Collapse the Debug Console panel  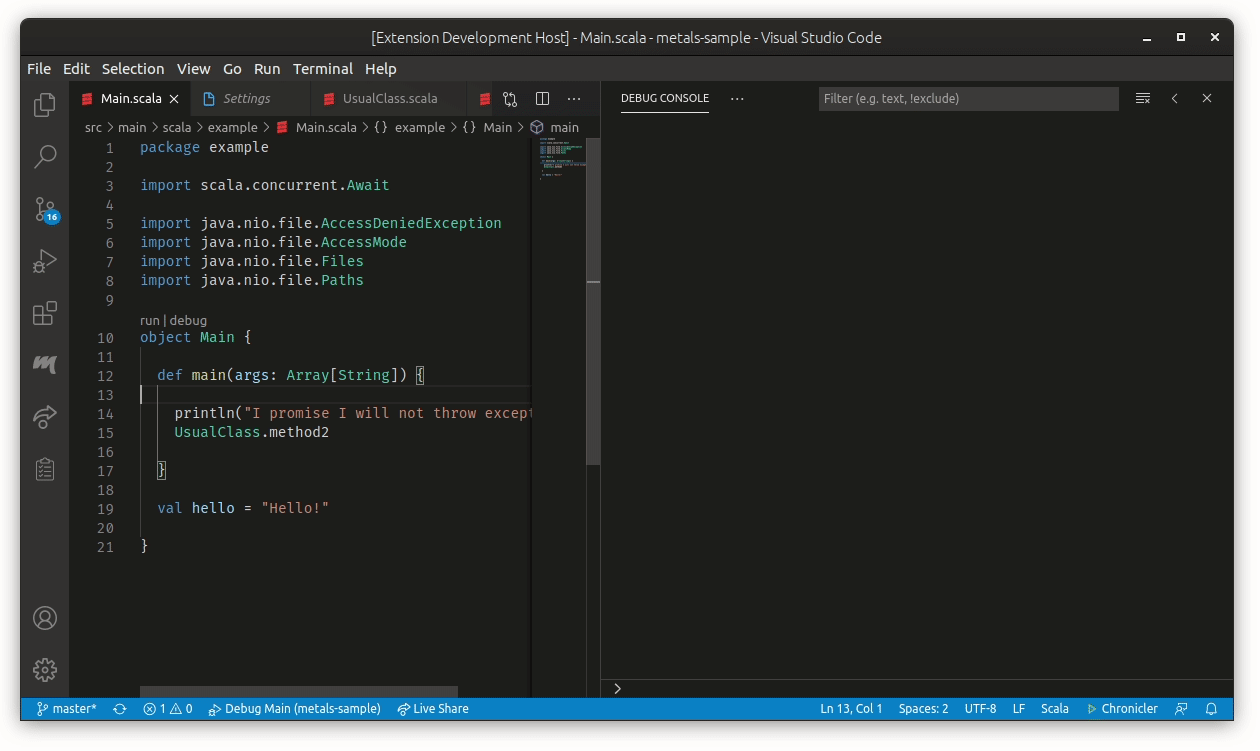click(1175, 98)
